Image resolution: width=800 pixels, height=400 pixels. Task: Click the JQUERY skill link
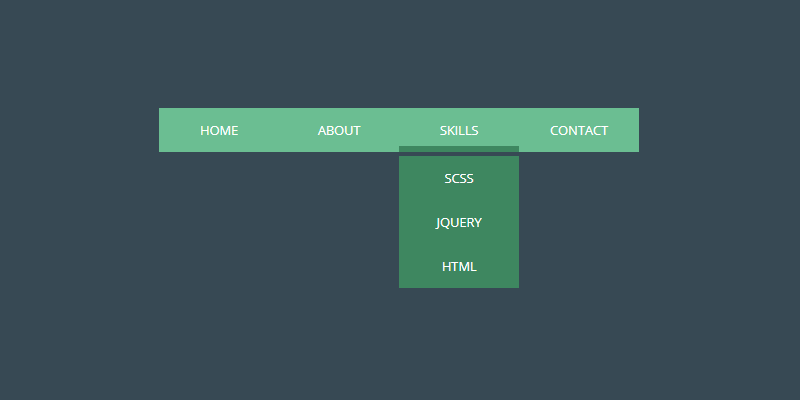click(x=459, y=222)
